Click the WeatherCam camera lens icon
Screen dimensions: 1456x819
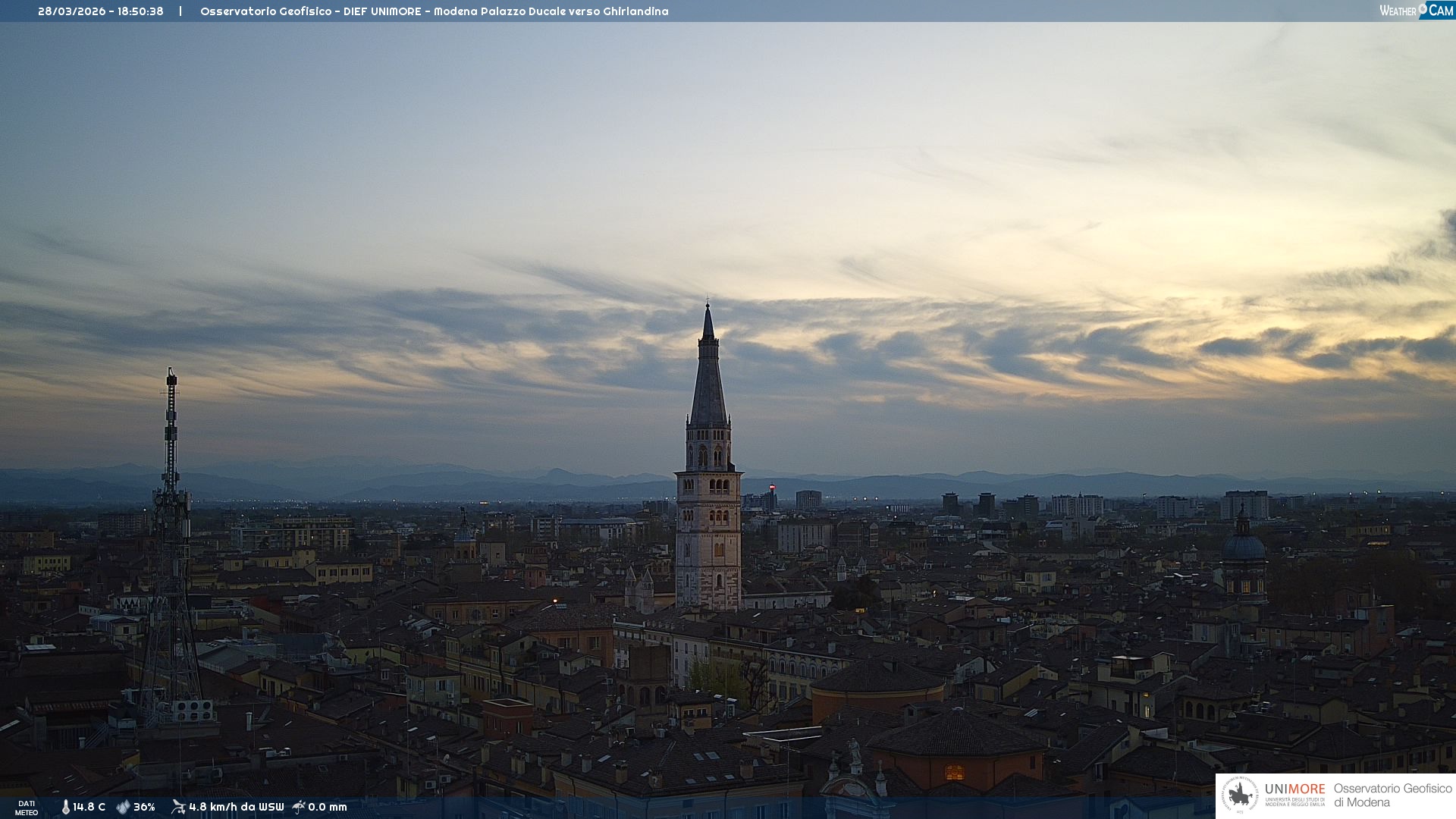pyautogui.click(x=1423, y=8)
